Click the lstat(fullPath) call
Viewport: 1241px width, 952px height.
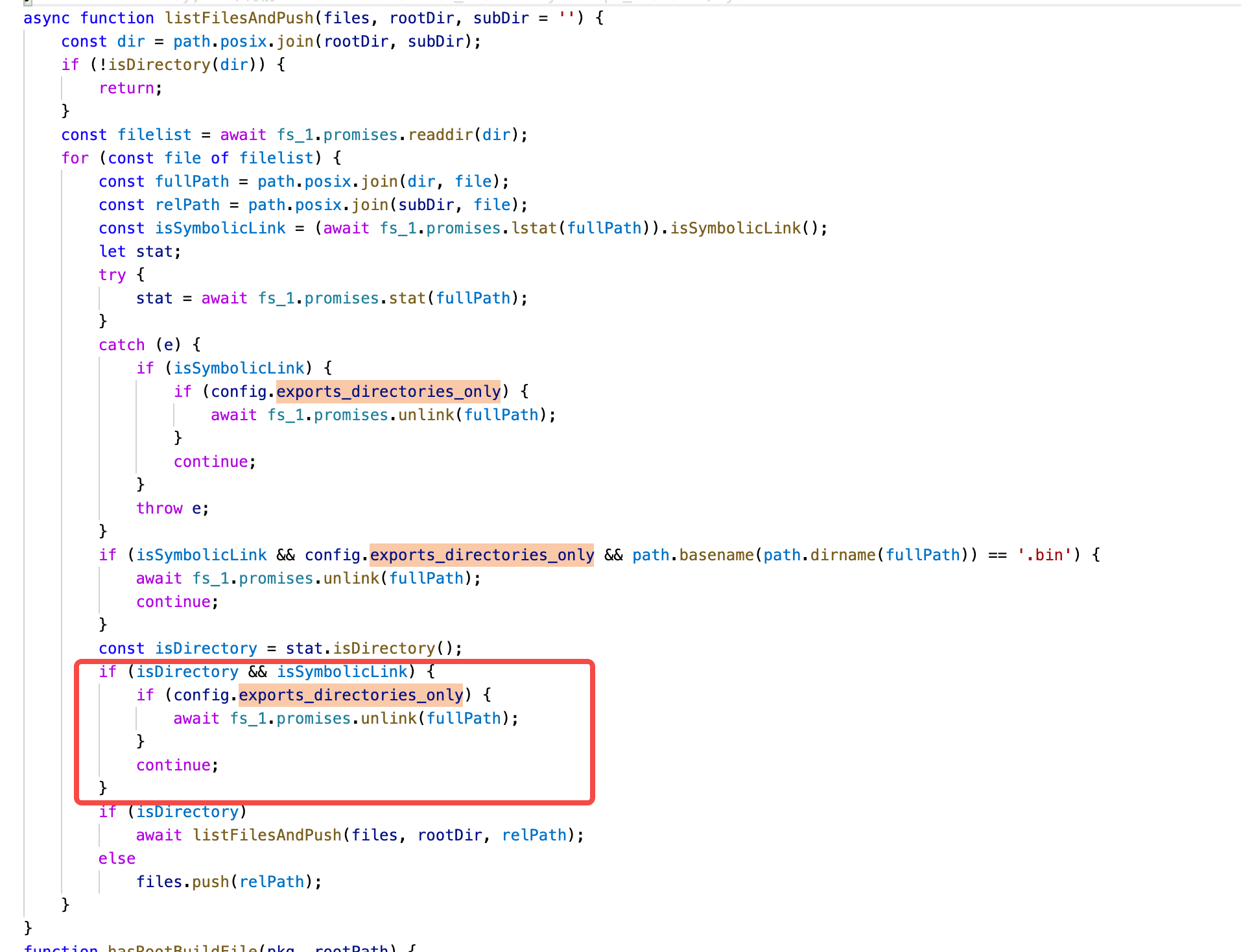tap(581, 228)
